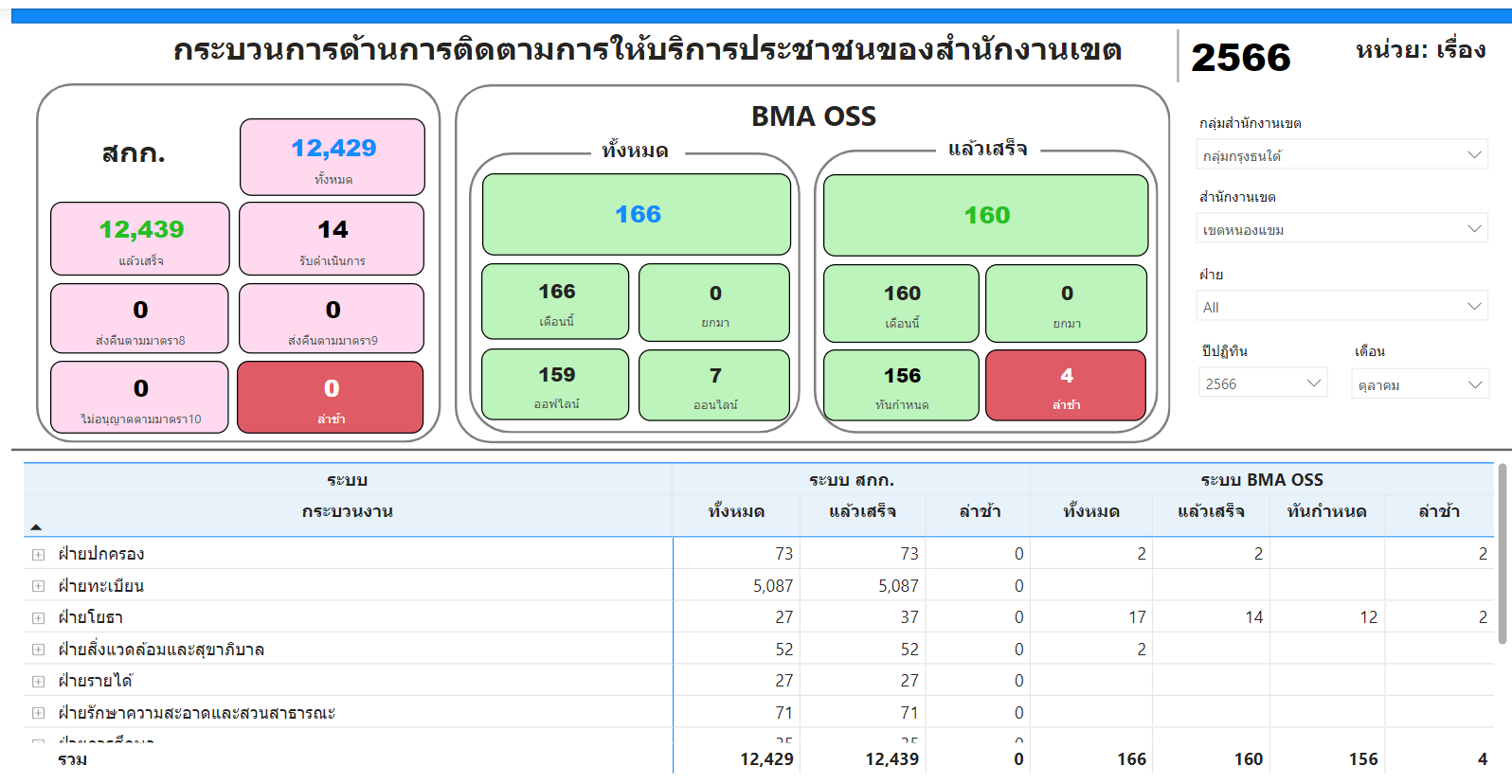Open the ปีปฏิทิน dropdown showing 2566

tap(1262, 383)
